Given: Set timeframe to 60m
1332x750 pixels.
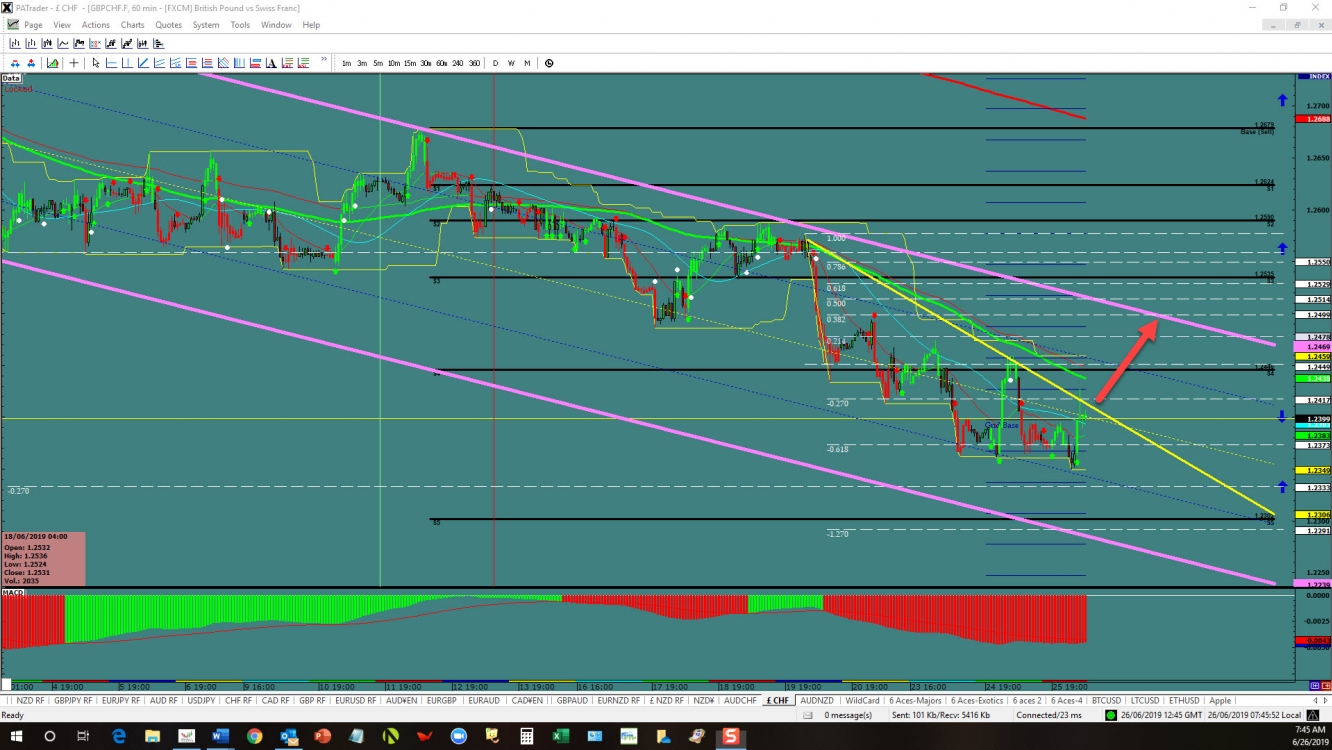Looking at the screenshot, I should click(441, 63).
